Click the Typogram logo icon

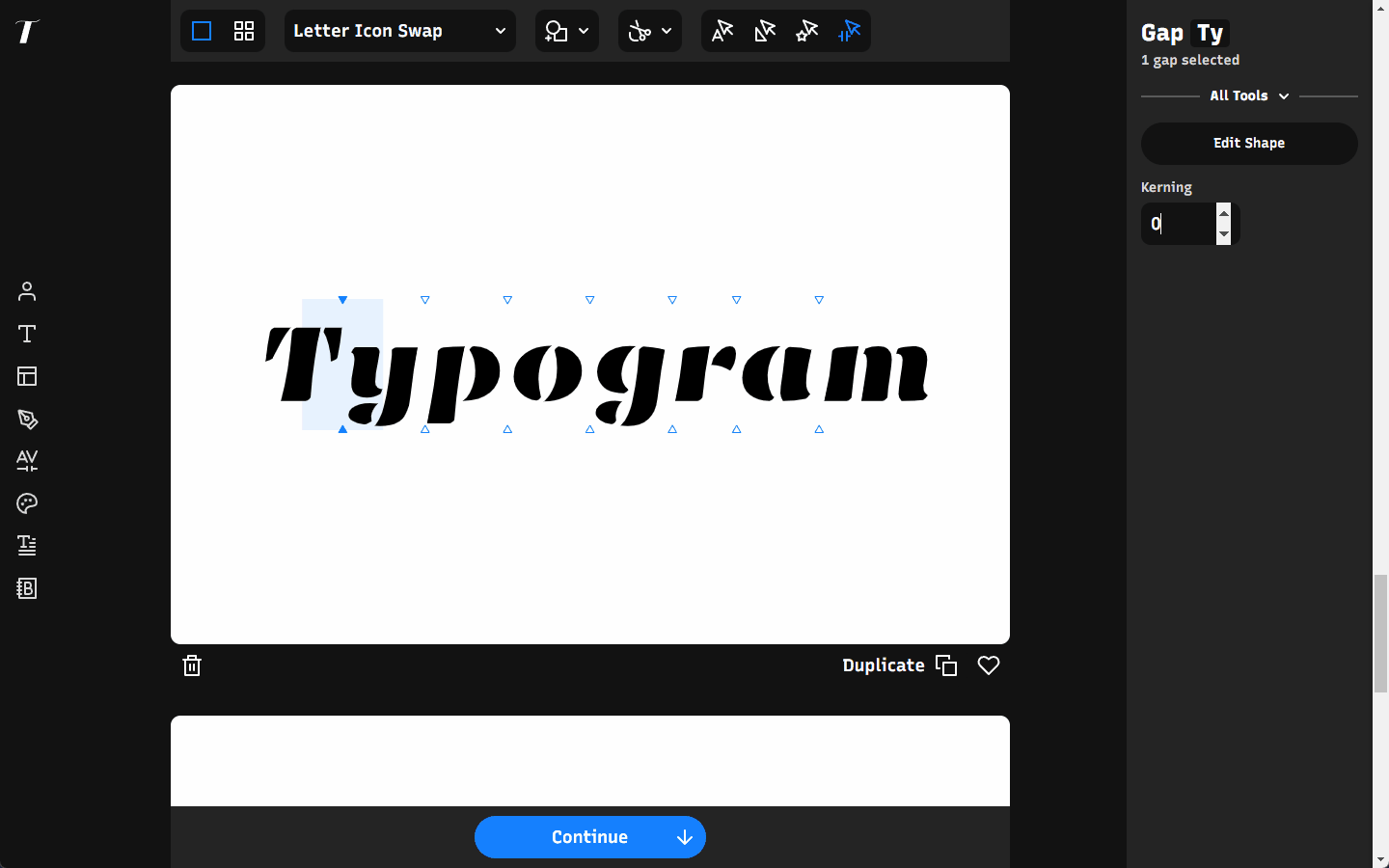click(27, 31)
